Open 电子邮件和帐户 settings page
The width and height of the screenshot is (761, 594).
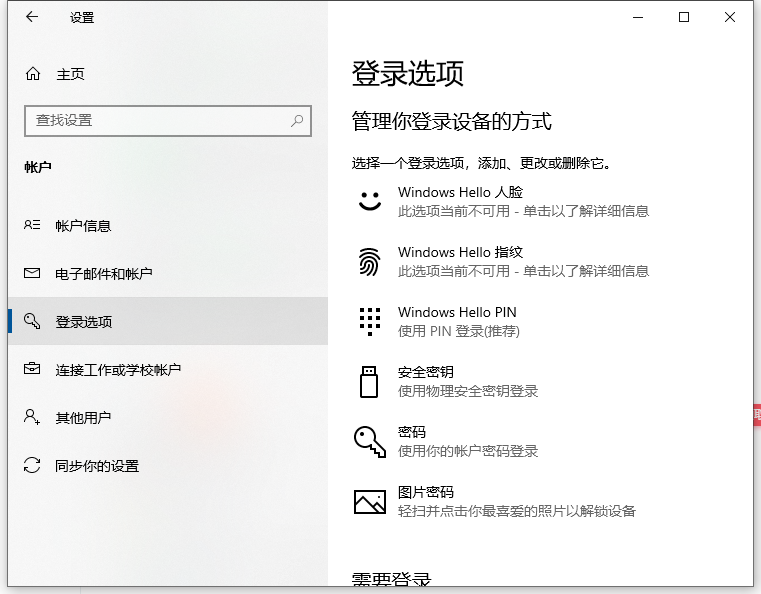(x=103, y=274)
